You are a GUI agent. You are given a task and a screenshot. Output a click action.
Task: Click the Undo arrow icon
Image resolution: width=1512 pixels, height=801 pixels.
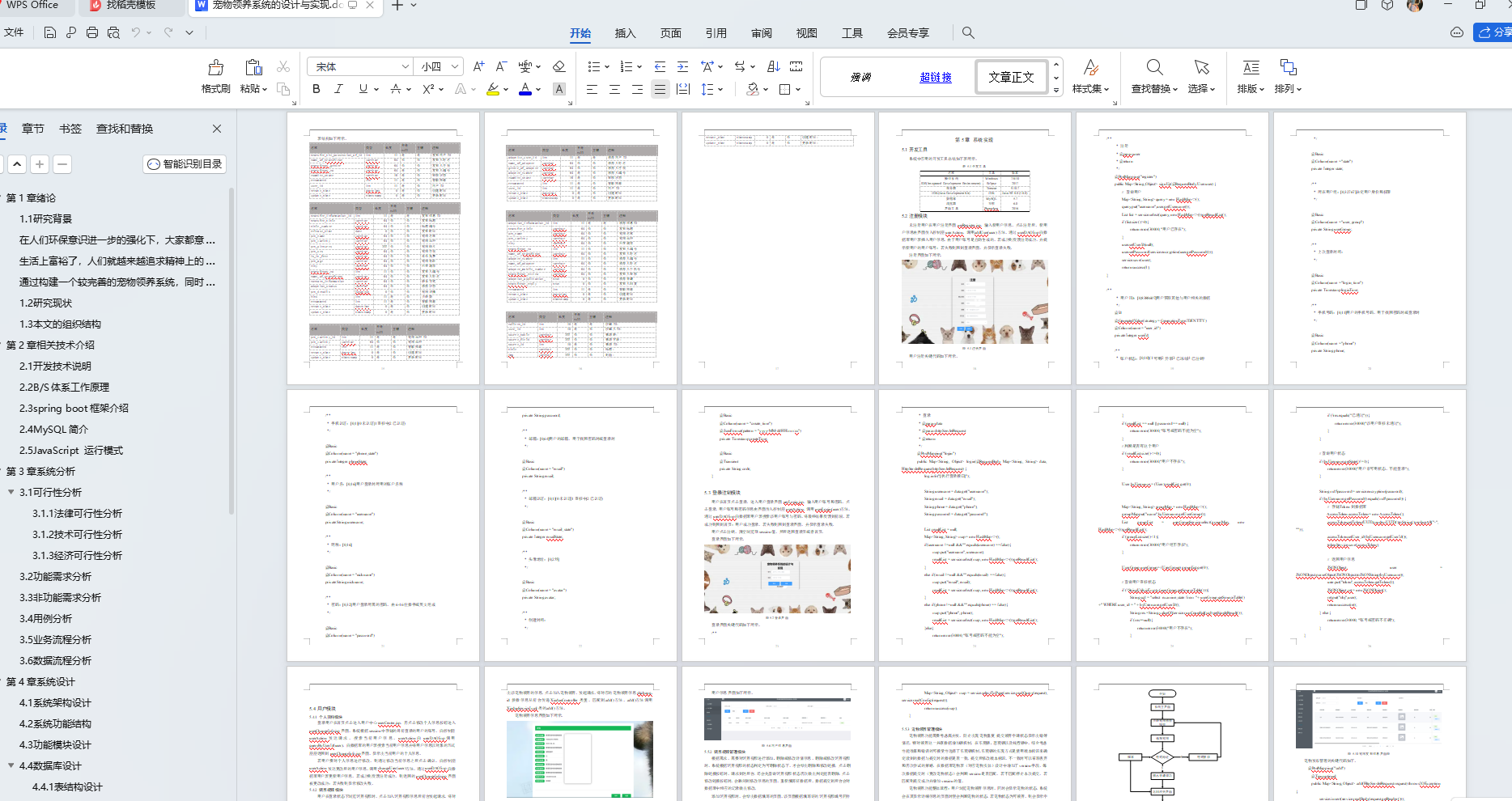click(x=136, y=32)
